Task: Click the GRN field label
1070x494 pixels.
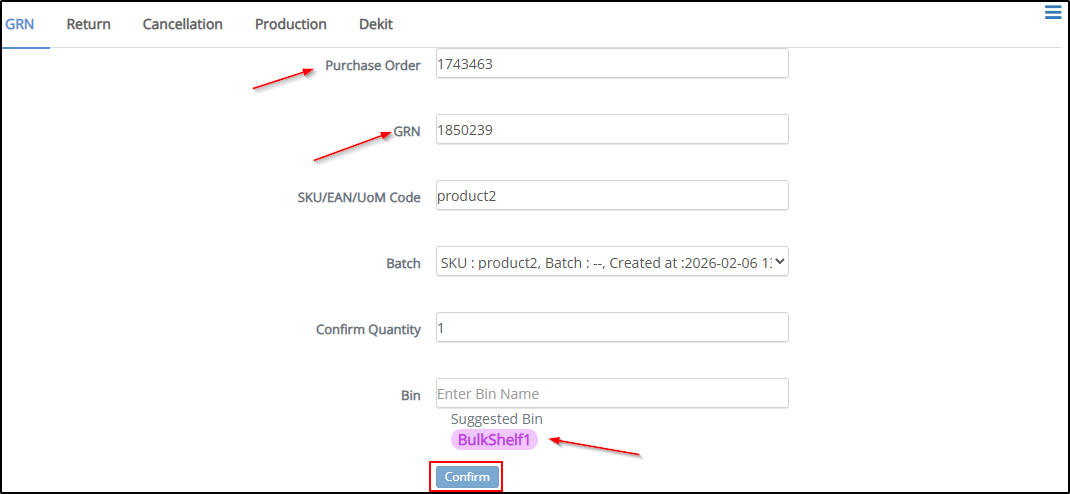Action: [x=407, y=131]
